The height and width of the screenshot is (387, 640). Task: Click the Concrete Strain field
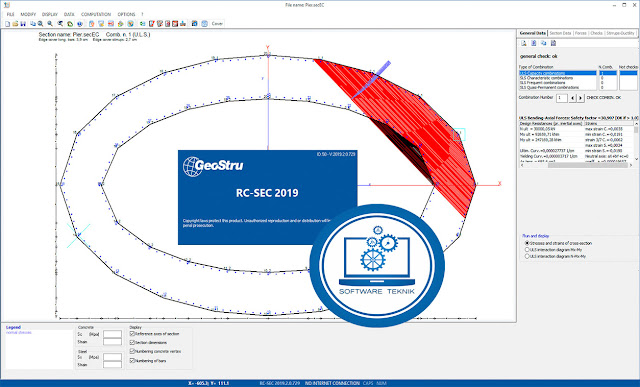click(x=112, y=342)
